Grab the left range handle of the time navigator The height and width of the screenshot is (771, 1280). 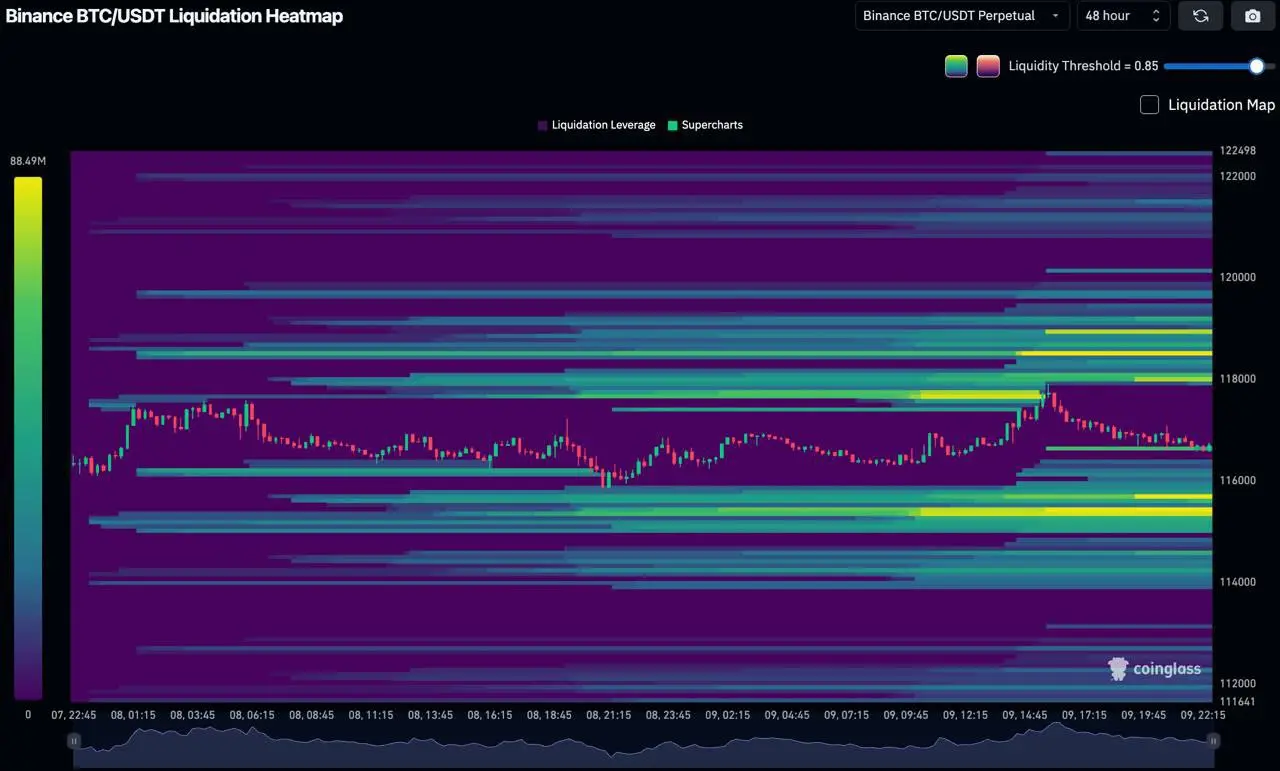[74, 741]
